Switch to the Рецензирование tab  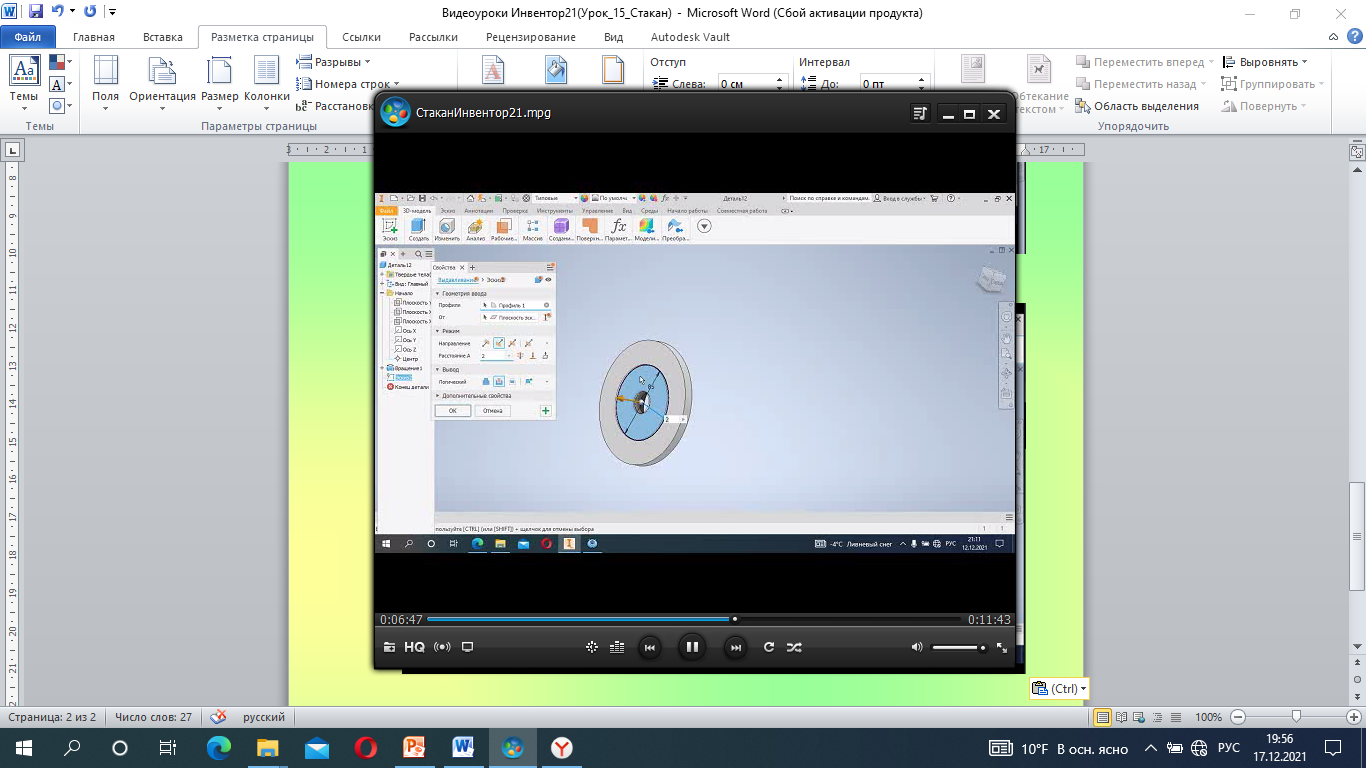click(531, 37)
